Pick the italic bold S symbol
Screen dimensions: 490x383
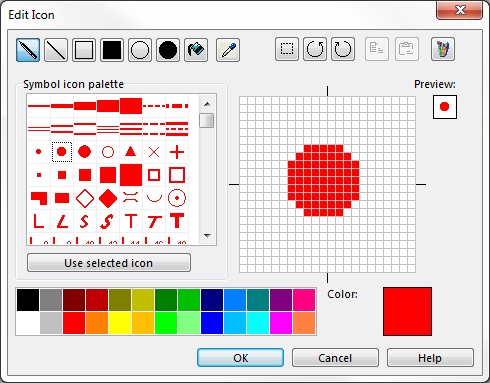tap(107, 221)
